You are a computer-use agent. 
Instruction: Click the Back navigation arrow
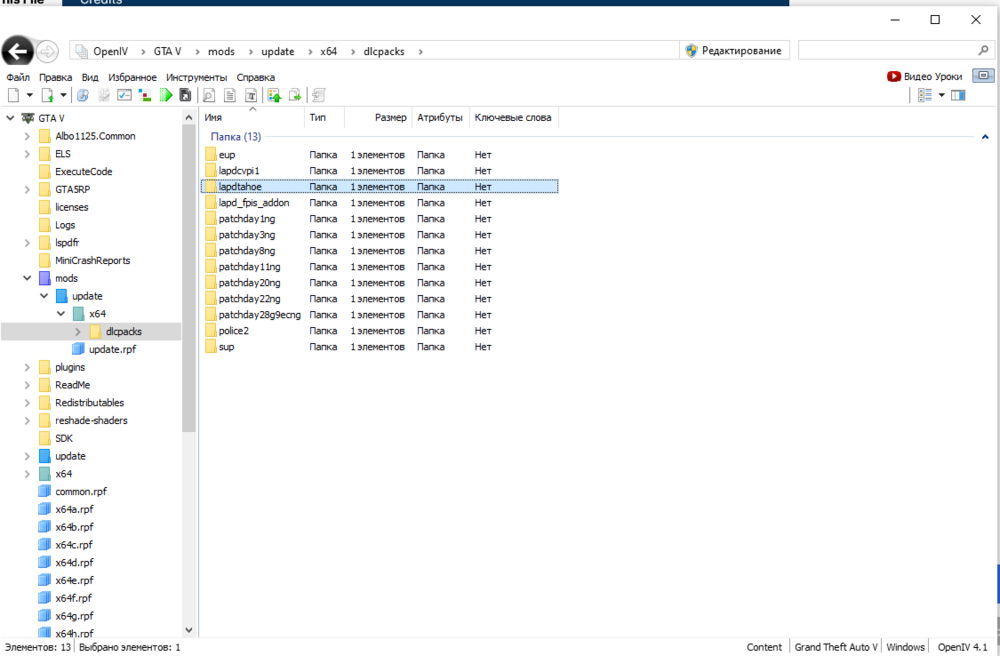click(x=17, y=51)
